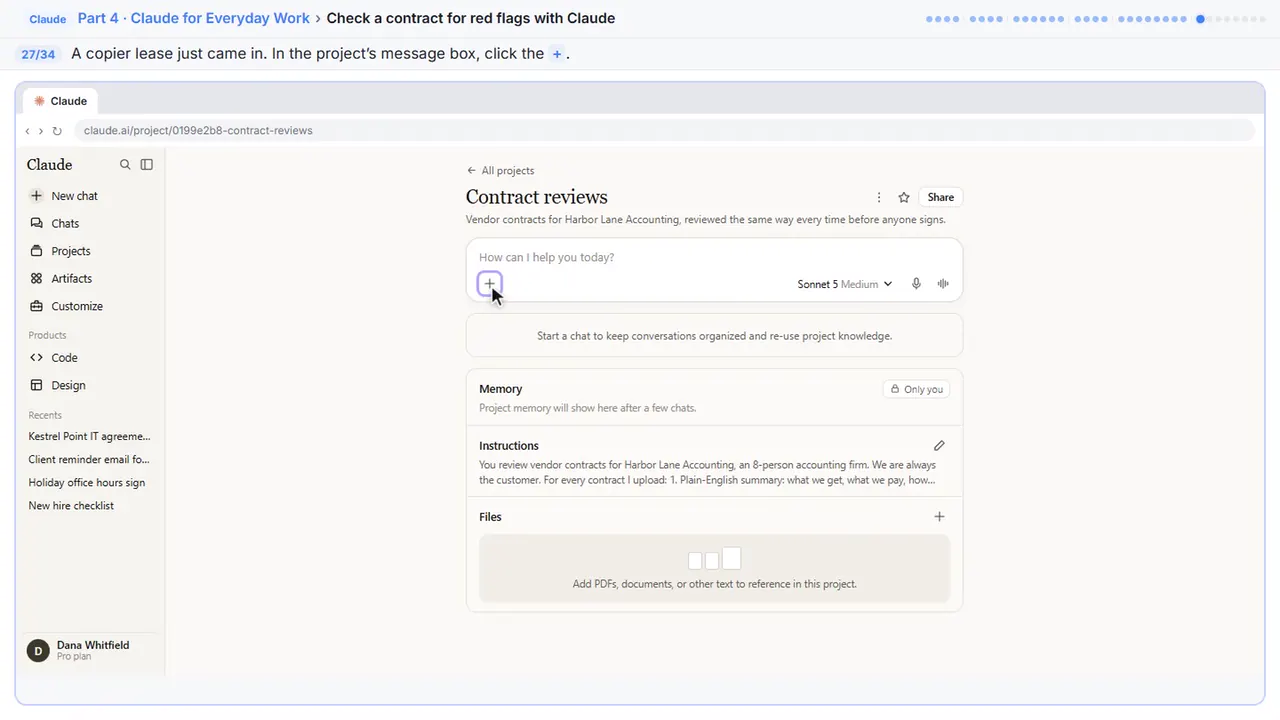Add a file using the Files plus icon

(939, 517)
